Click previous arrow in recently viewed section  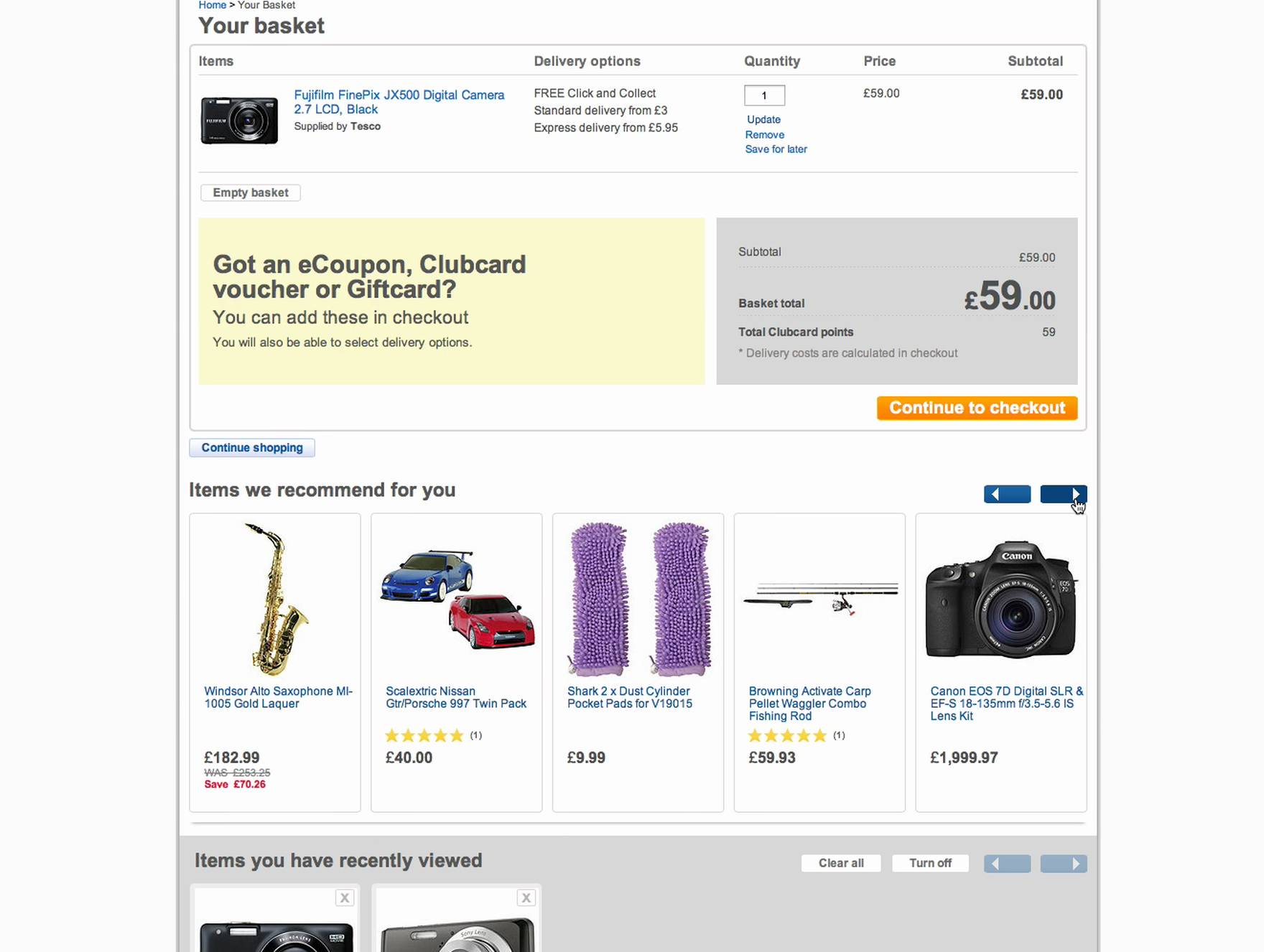(x=1007, y=864)
